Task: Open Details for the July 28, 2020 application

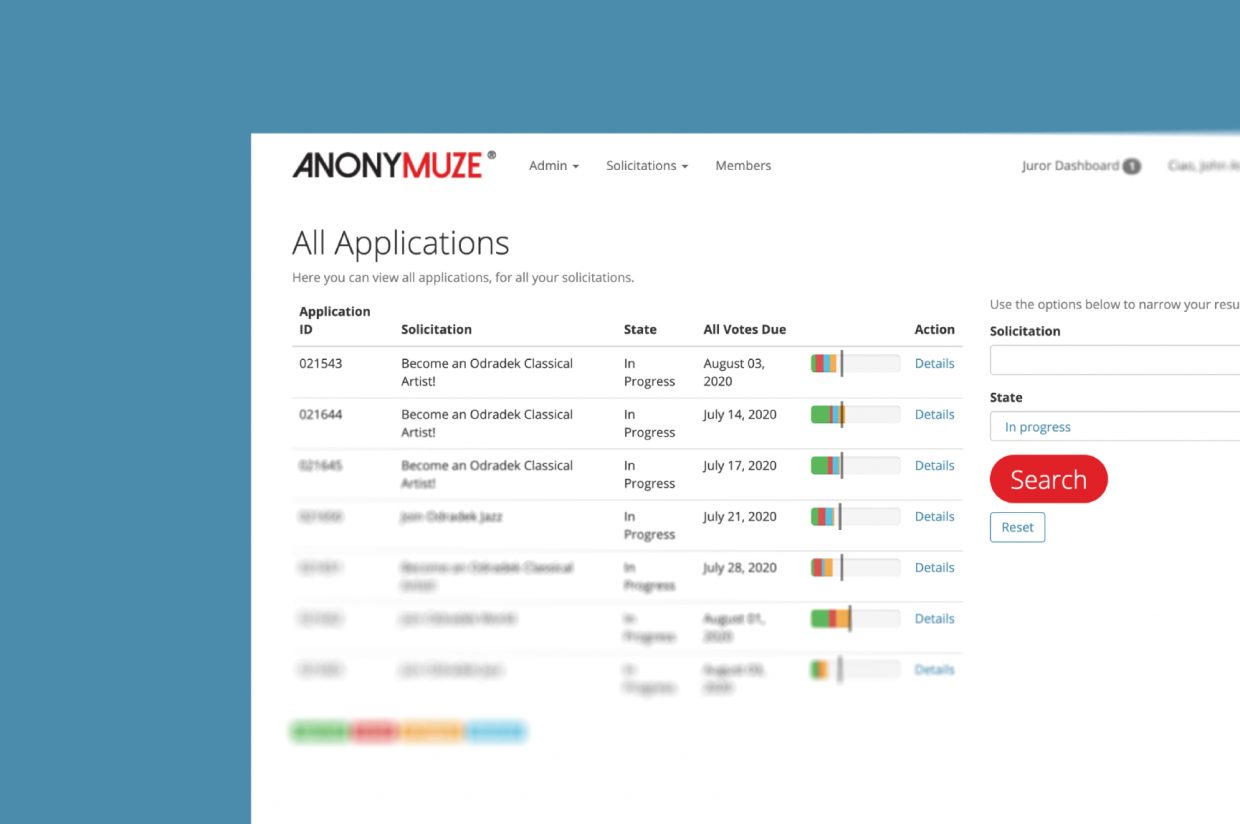Action: (934, 568)
